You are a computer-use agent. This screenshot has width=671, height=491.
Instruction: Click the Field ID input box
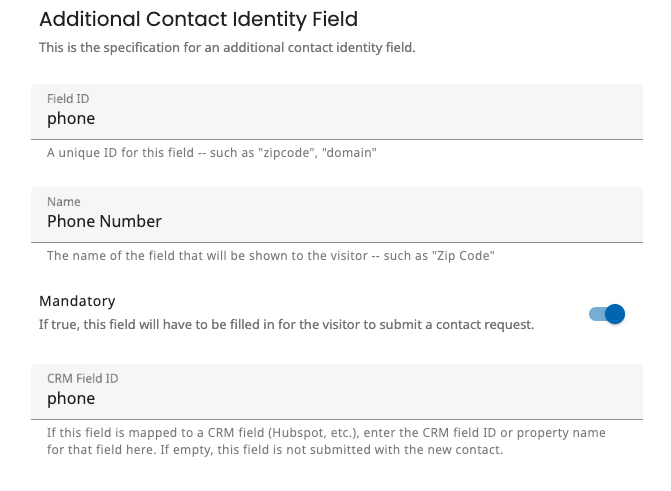336,118
